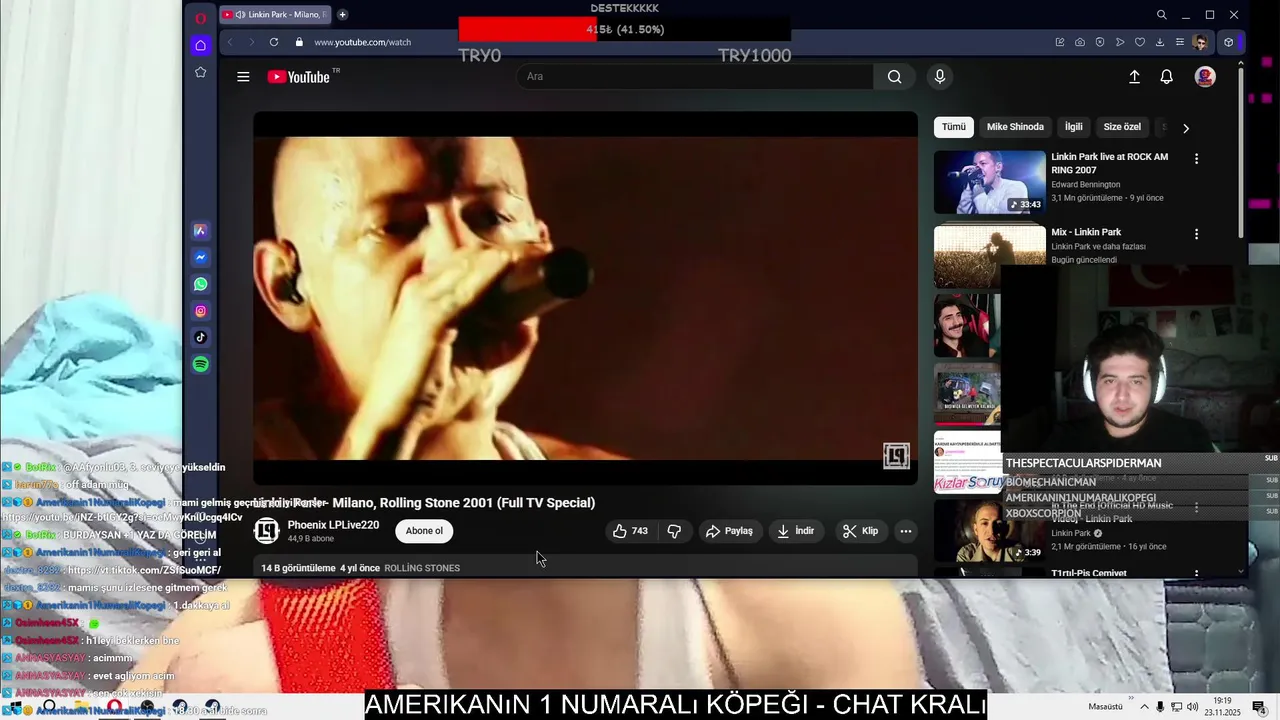The image size is (1280, 720).
Task: Open Phoenix LPLive220 channel avatar
Action: tap(267, 531)
